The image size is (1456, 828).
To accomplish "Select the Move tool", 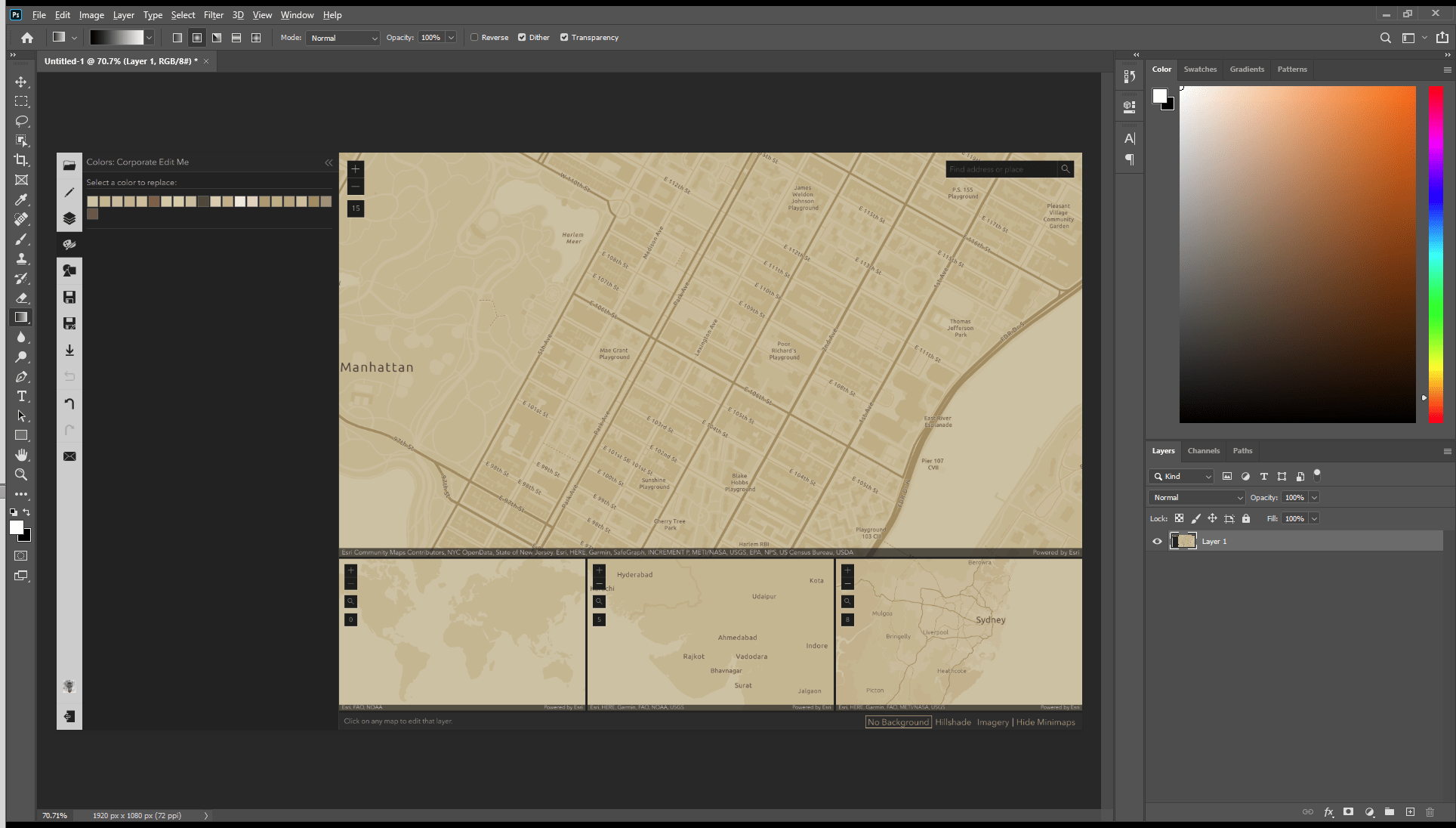I will click(21, 82).
